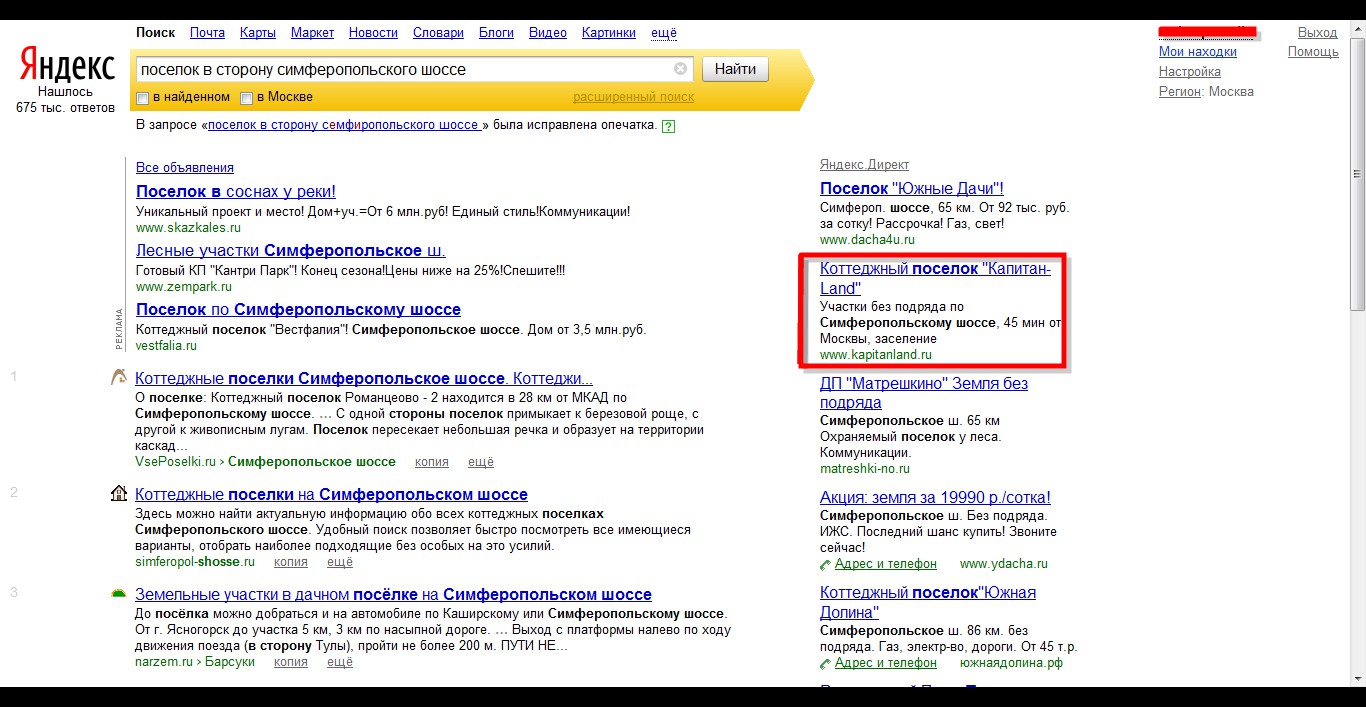This screenshot has width=1366, height=707.
Task: Click the www.ydacha.ru URL text
Action: tap(1004, 564)
